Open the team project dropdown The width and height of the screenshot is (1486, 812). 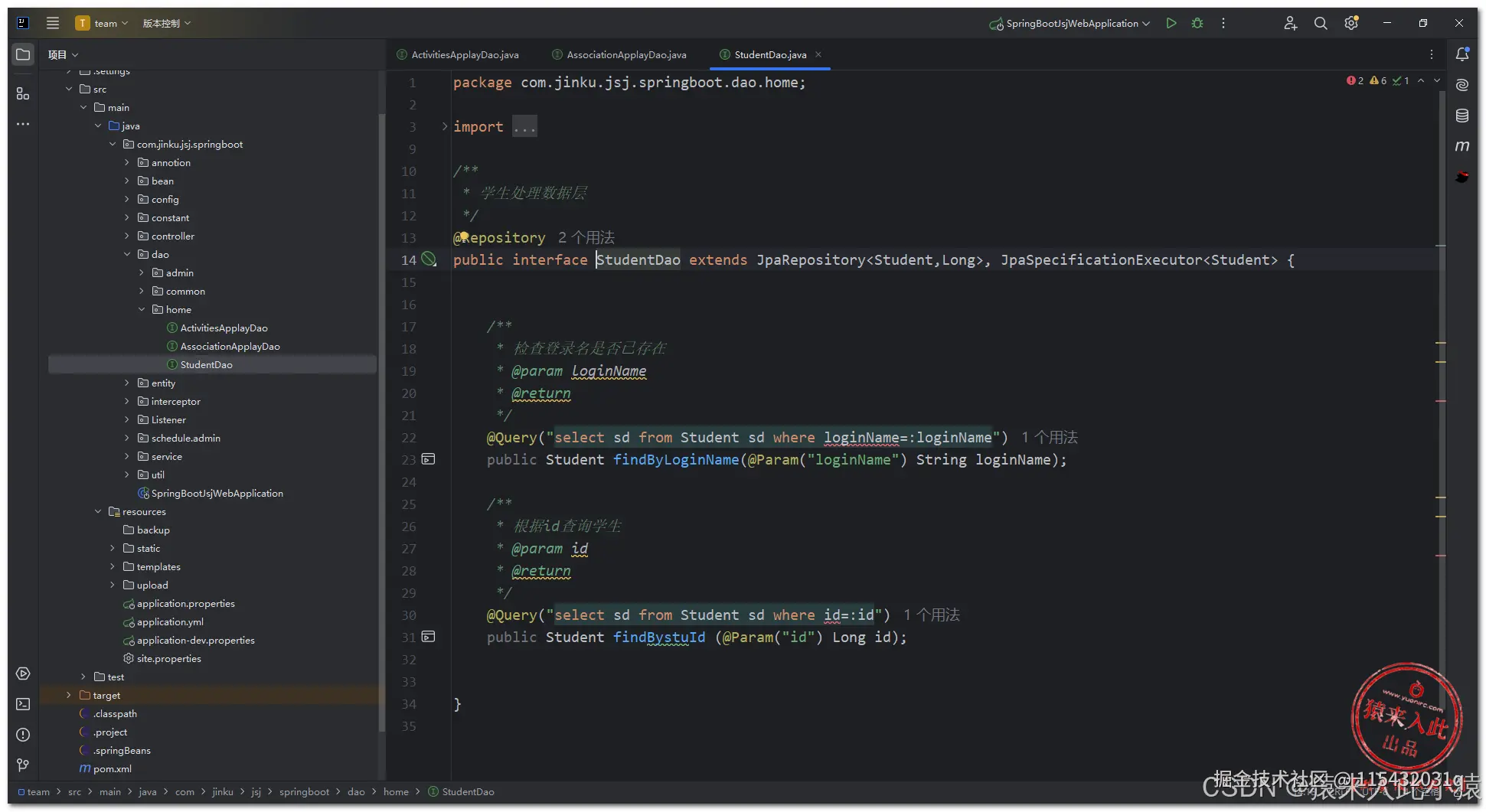point(102,23)
